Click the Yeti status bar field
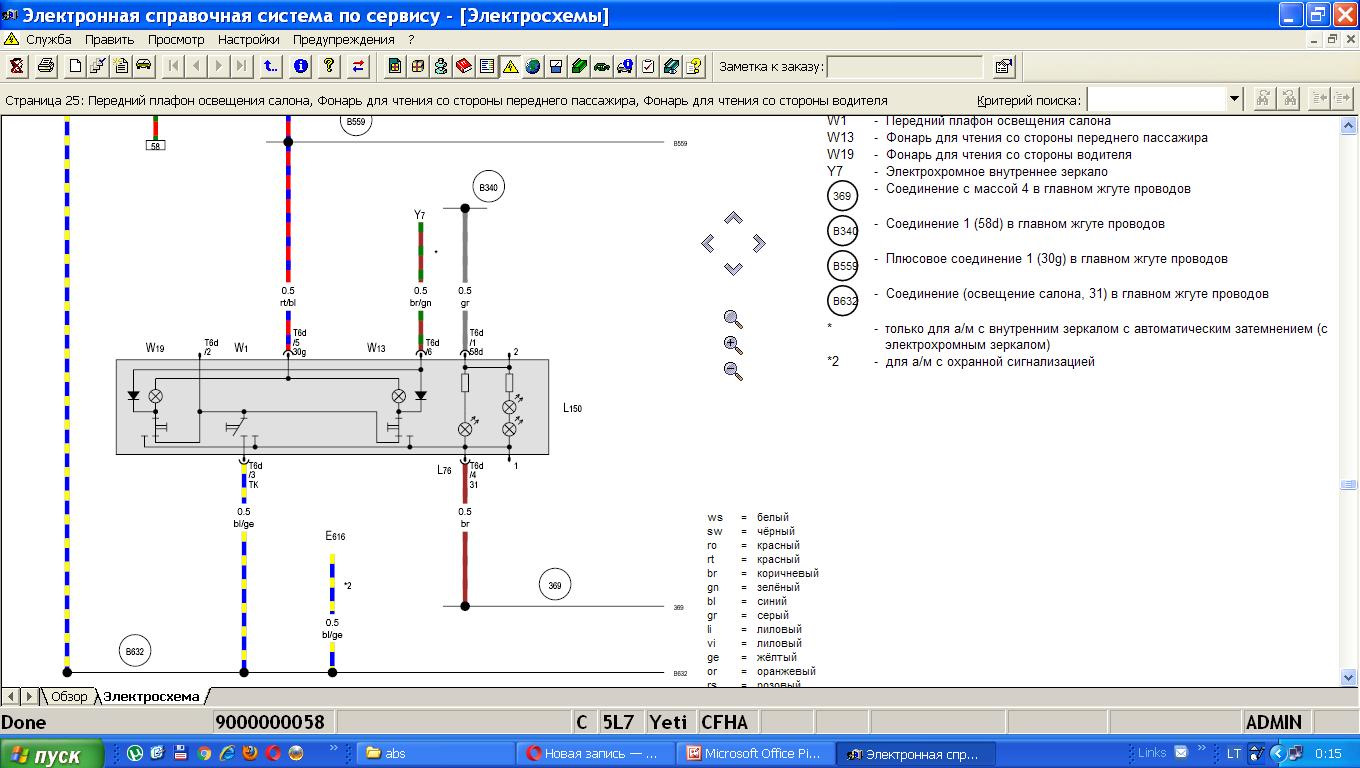 [x=669, y=722]
